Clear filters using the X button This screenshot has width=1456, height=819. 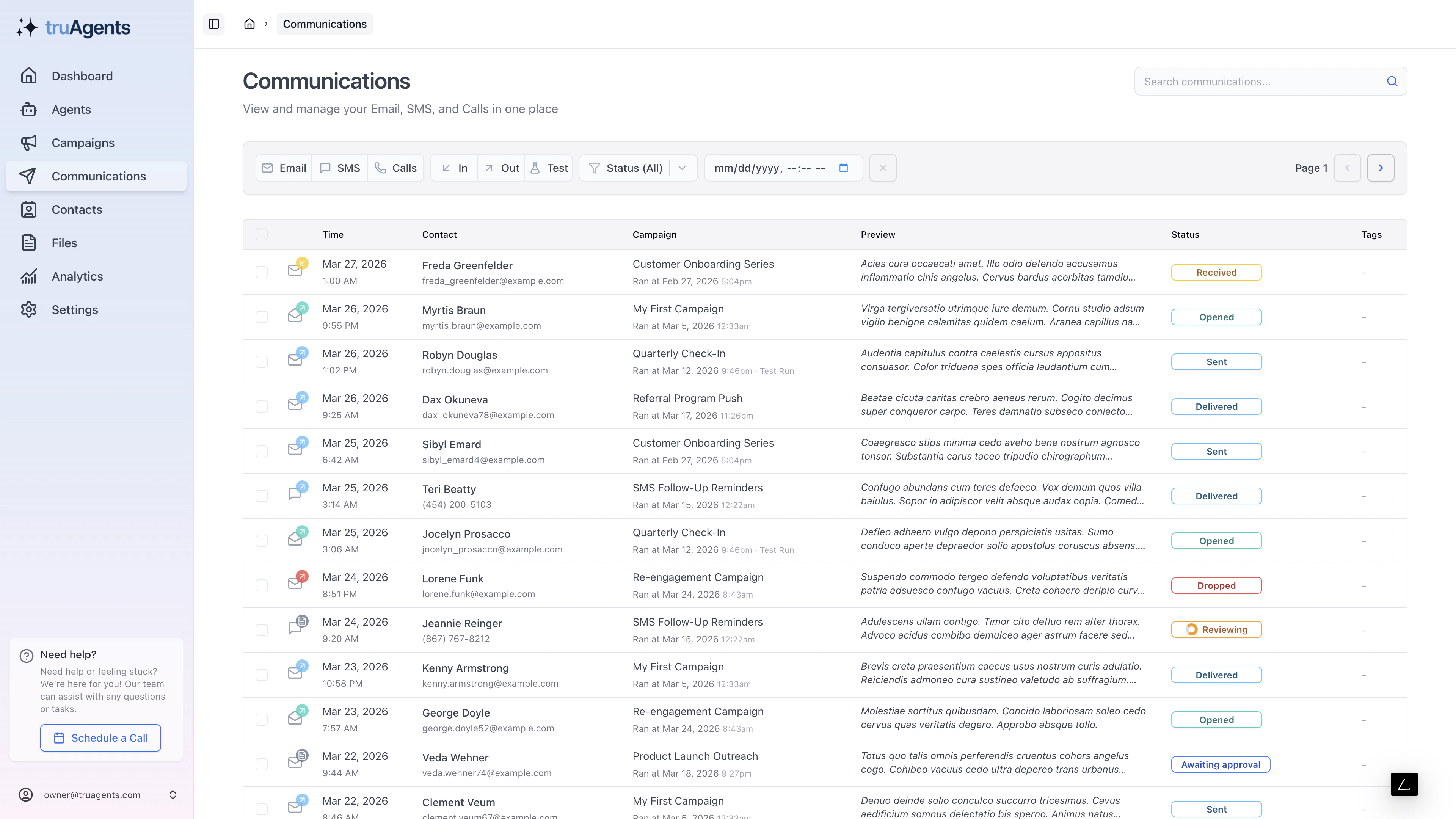(883, 168)
